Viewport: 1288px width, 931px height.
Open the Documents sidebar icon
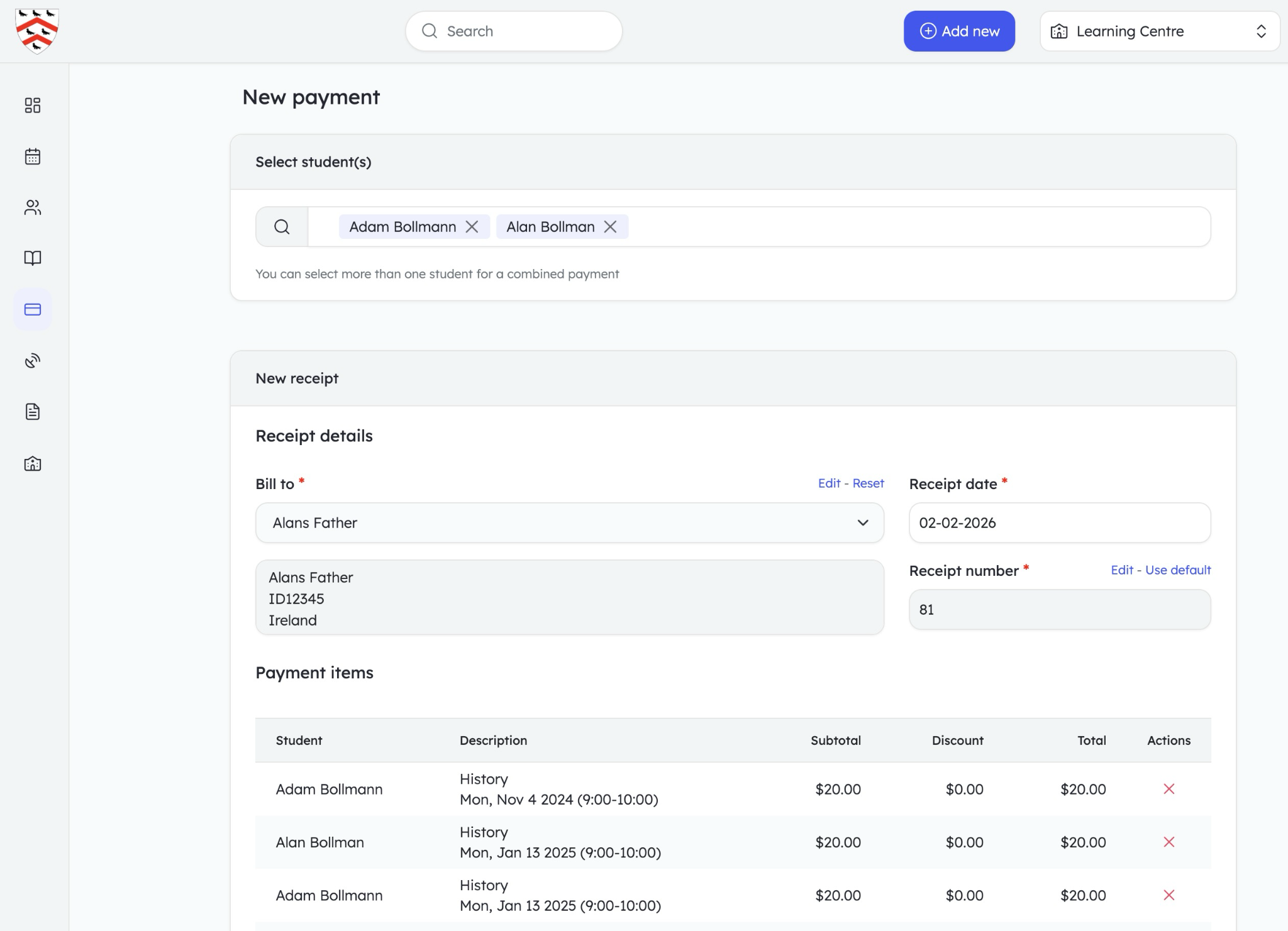click(x=33, y=412)
